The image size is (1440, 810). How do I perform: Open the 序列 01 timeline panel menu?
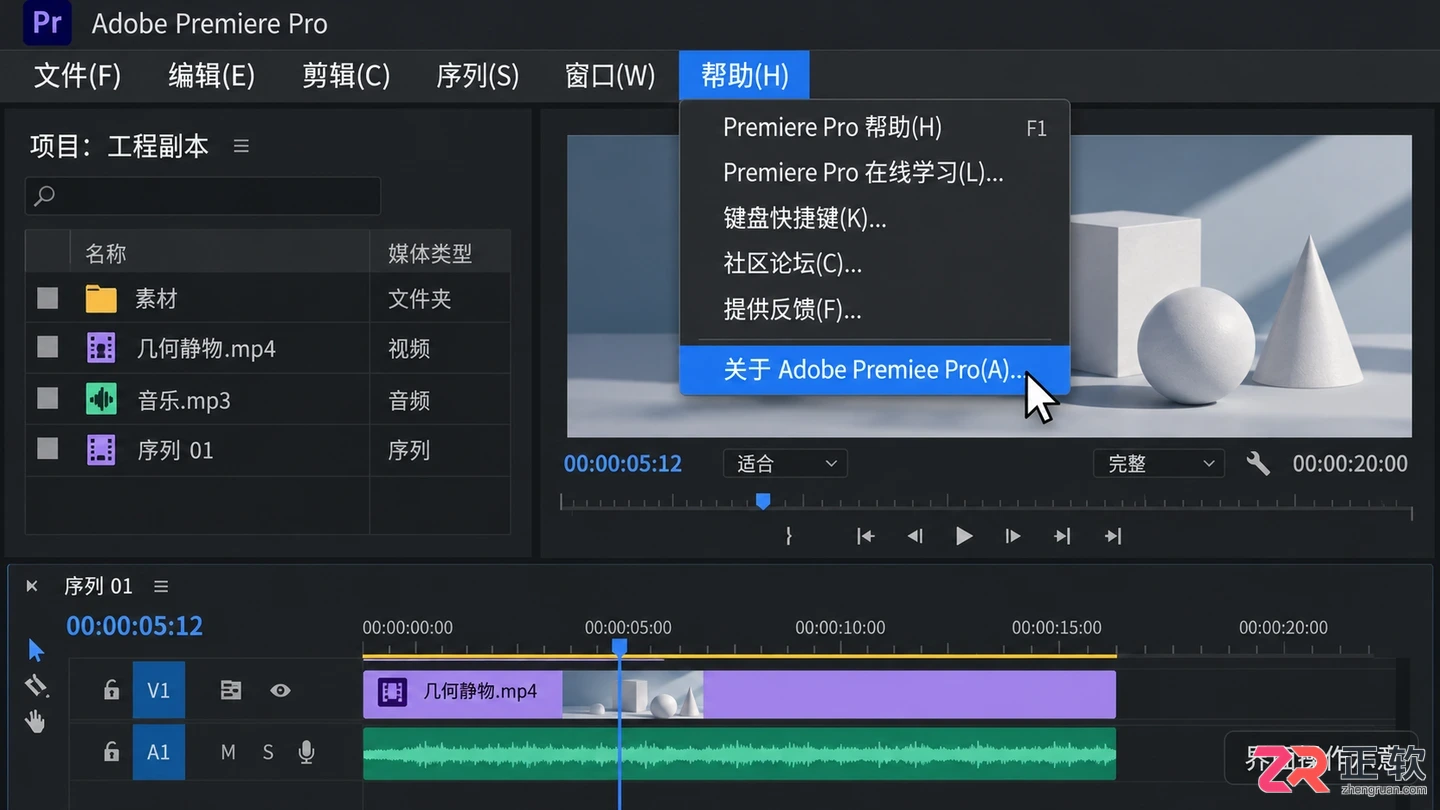(x=161, y=586)
